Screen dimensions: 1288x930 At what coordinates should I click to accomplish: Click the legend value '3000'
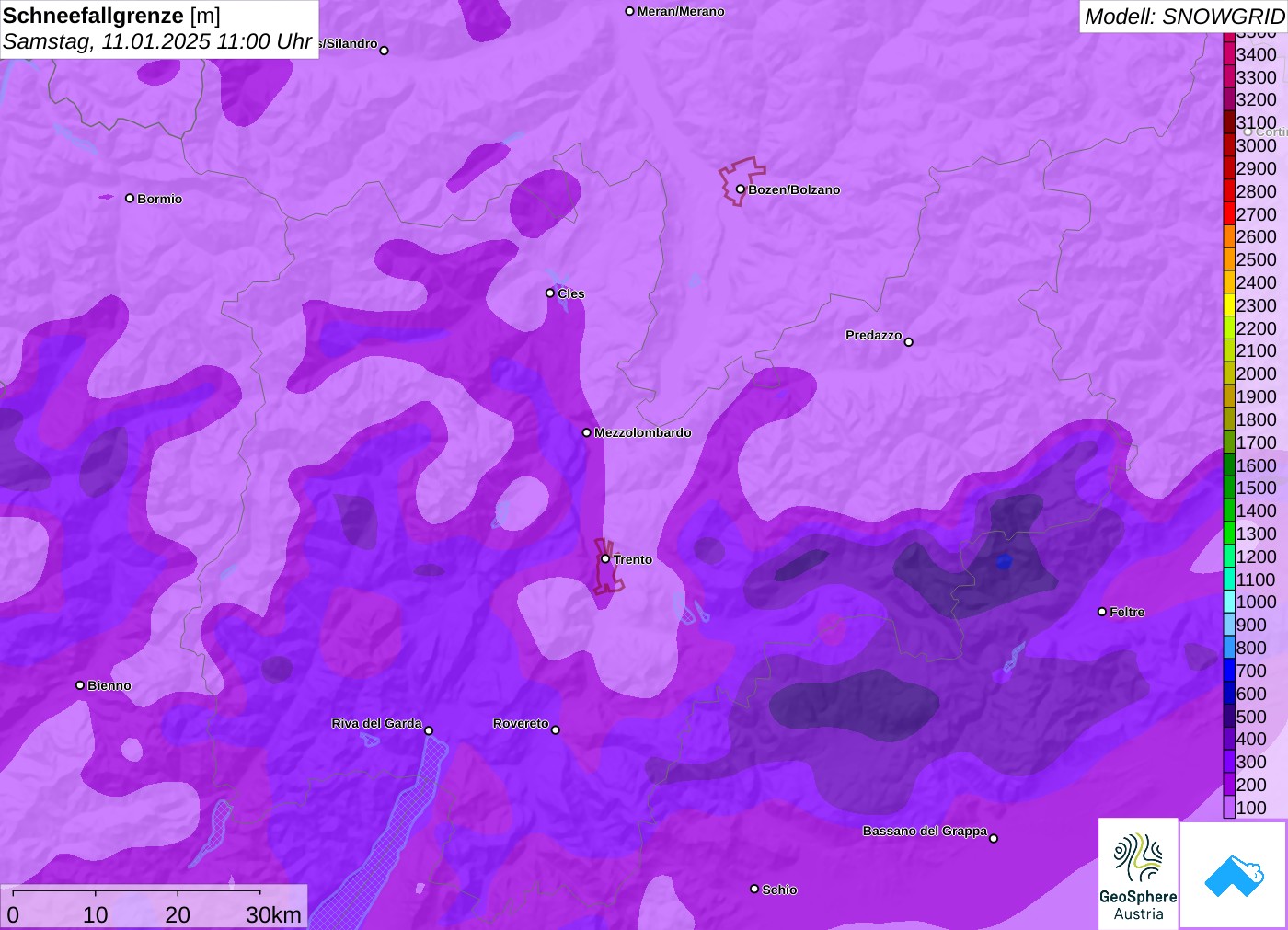tap(1257, 145)
